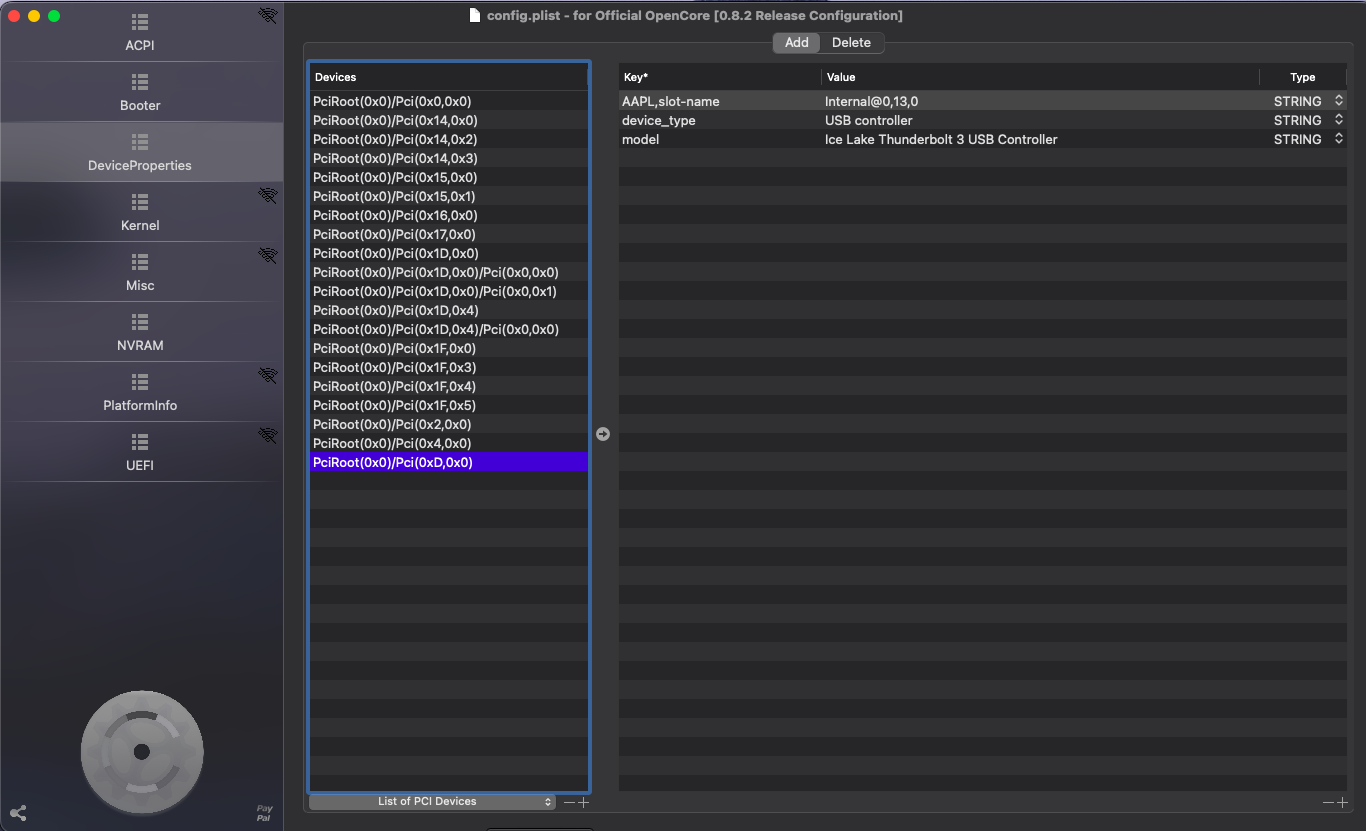
Task: Select the DeviceProperties tab
Action: coord(140,153)
